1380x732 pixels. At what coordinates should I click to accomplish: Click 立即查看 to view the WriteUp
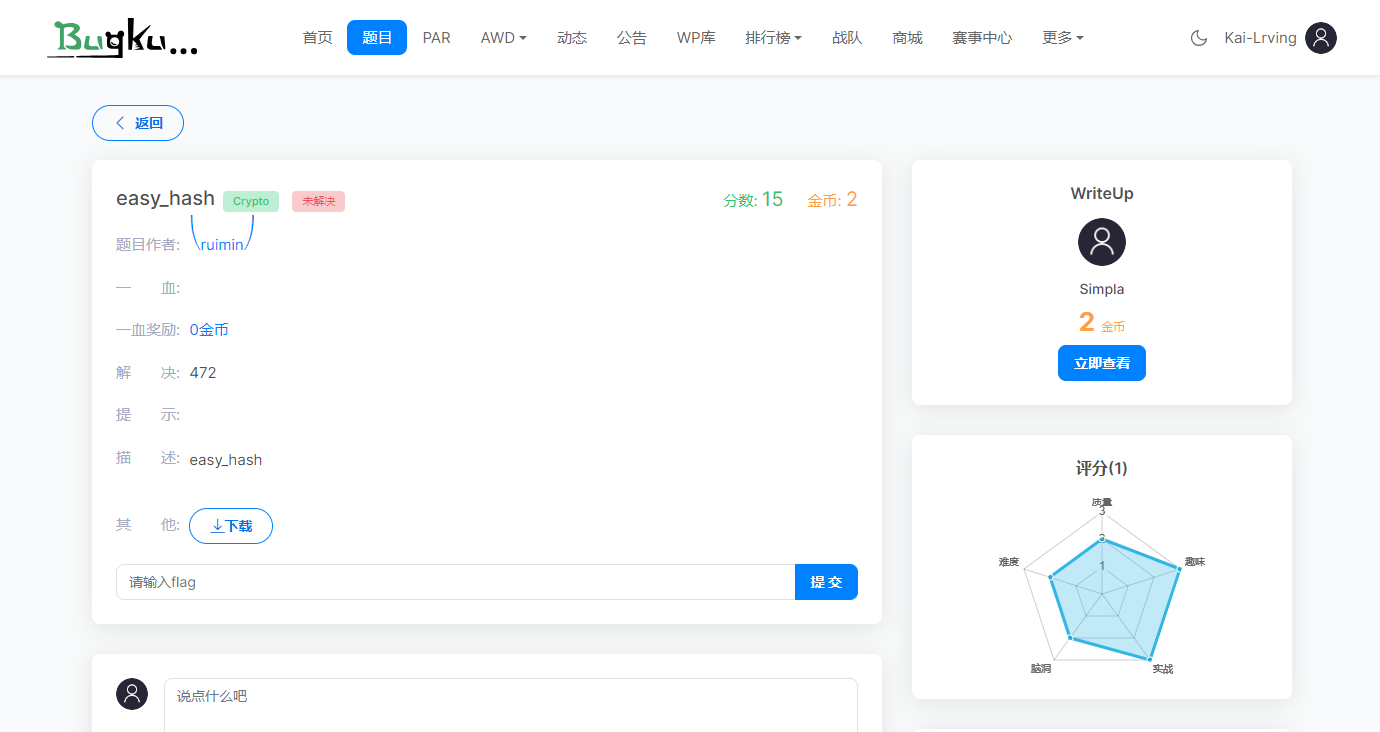(x=1101, y=363)
